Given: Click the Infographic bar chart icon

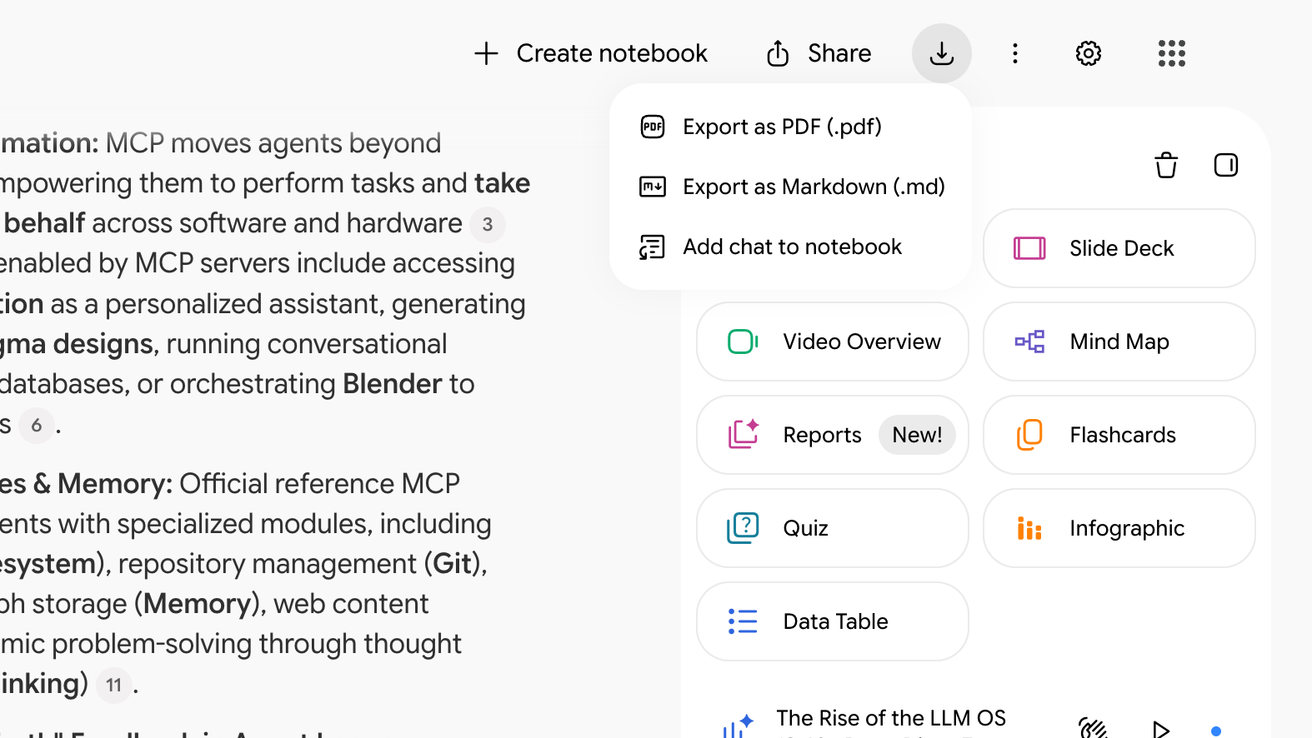Looking at the screenshot, I should click(1029, 528).
